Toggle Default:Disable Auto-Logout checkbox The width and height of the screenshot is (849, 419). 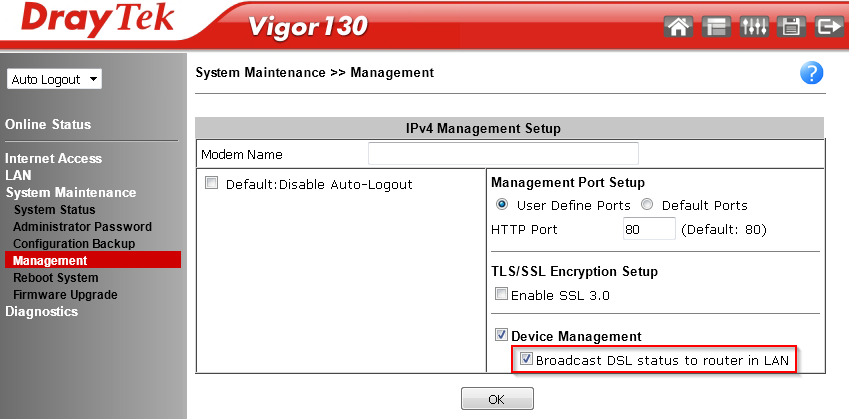211,184
